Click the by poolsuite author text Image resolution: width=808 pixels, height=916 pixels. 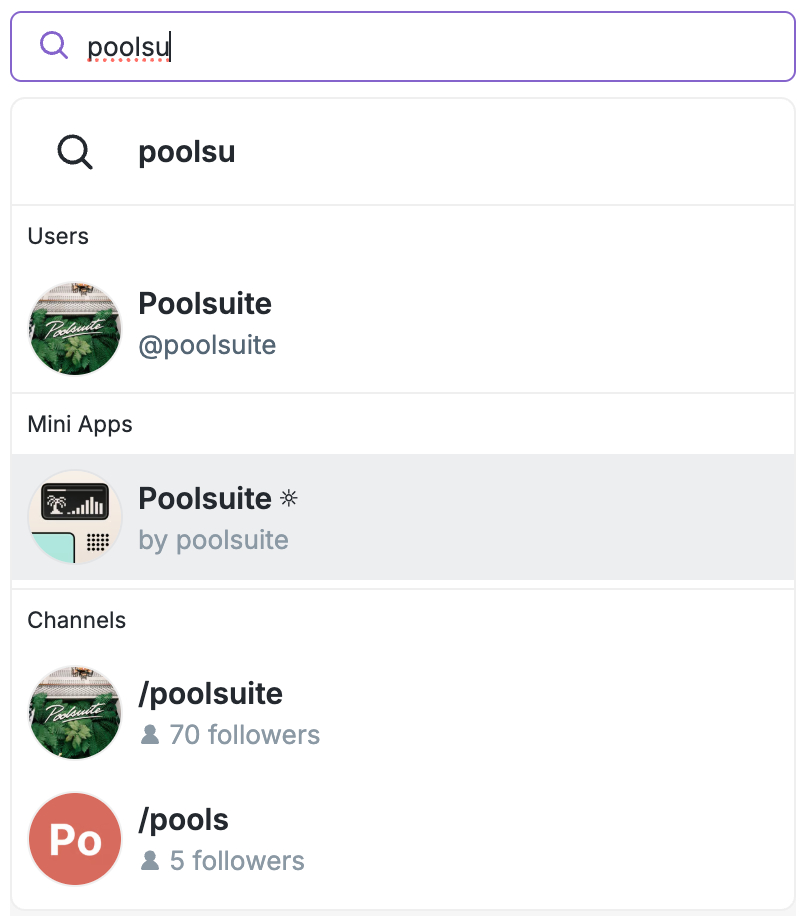213,540
